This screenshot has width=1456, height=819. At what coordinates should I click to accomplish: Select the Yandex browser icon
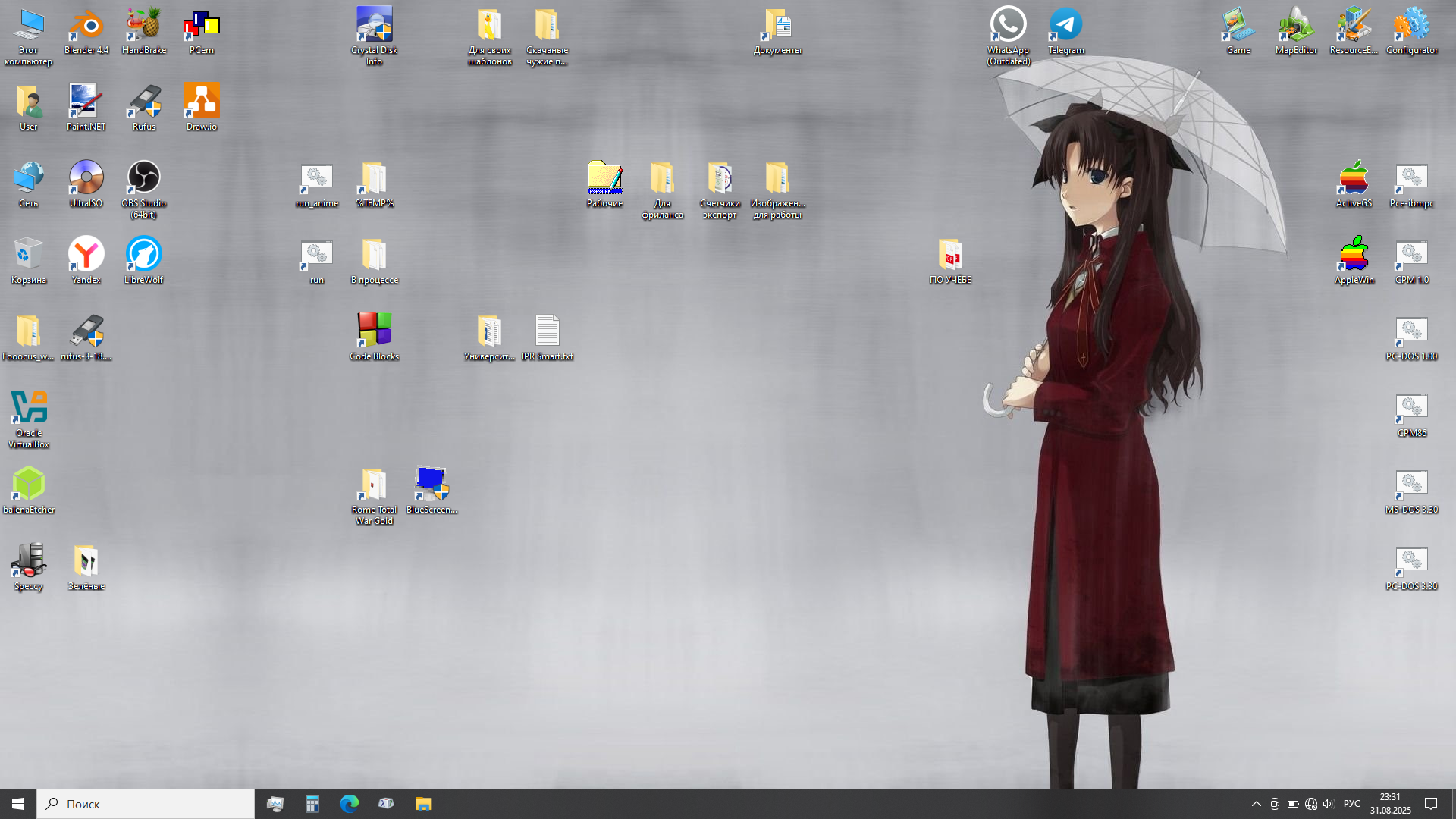[86, 261]
